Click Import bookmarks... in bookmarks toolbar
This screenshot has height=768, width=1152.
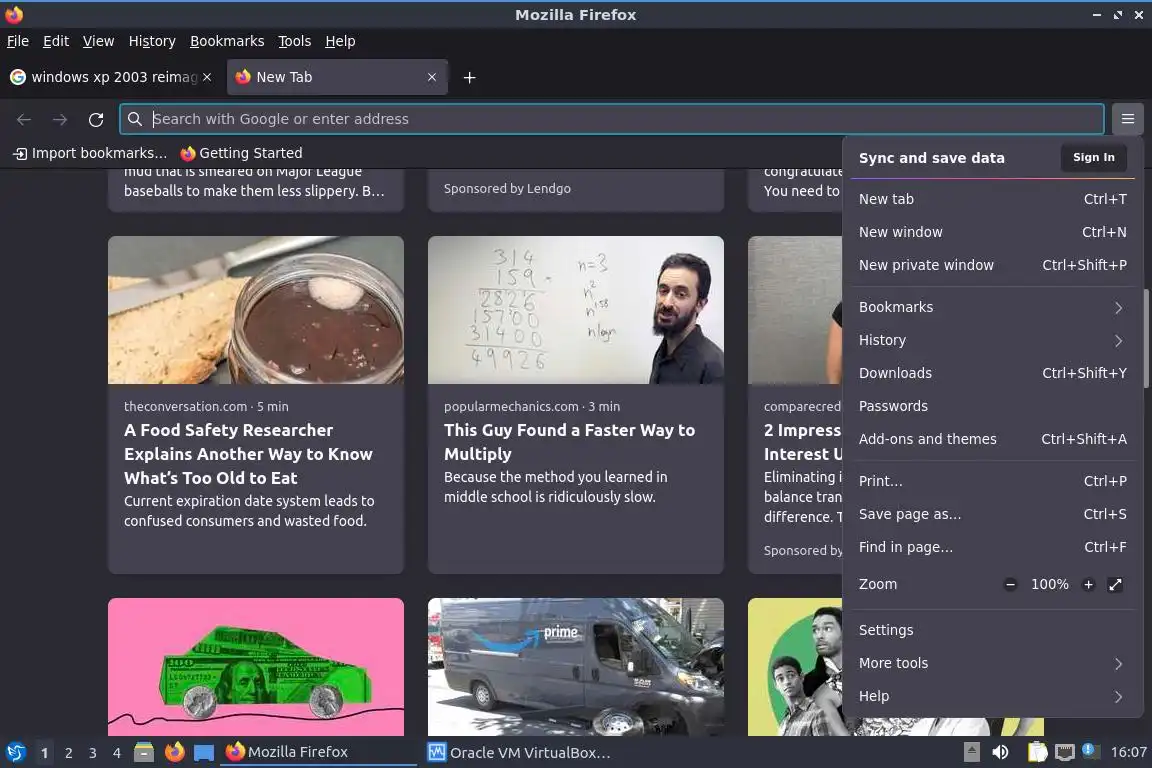(90, 153)
